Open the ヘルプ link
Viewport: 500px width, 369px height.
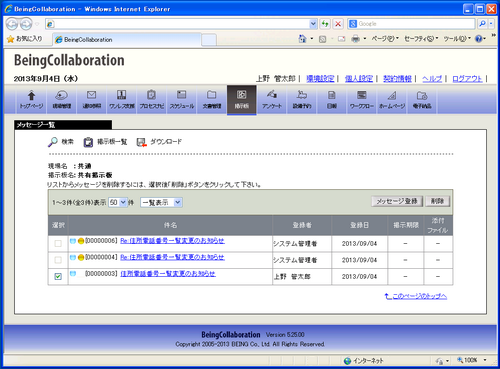pyautogui.click(x=432, y=79)
